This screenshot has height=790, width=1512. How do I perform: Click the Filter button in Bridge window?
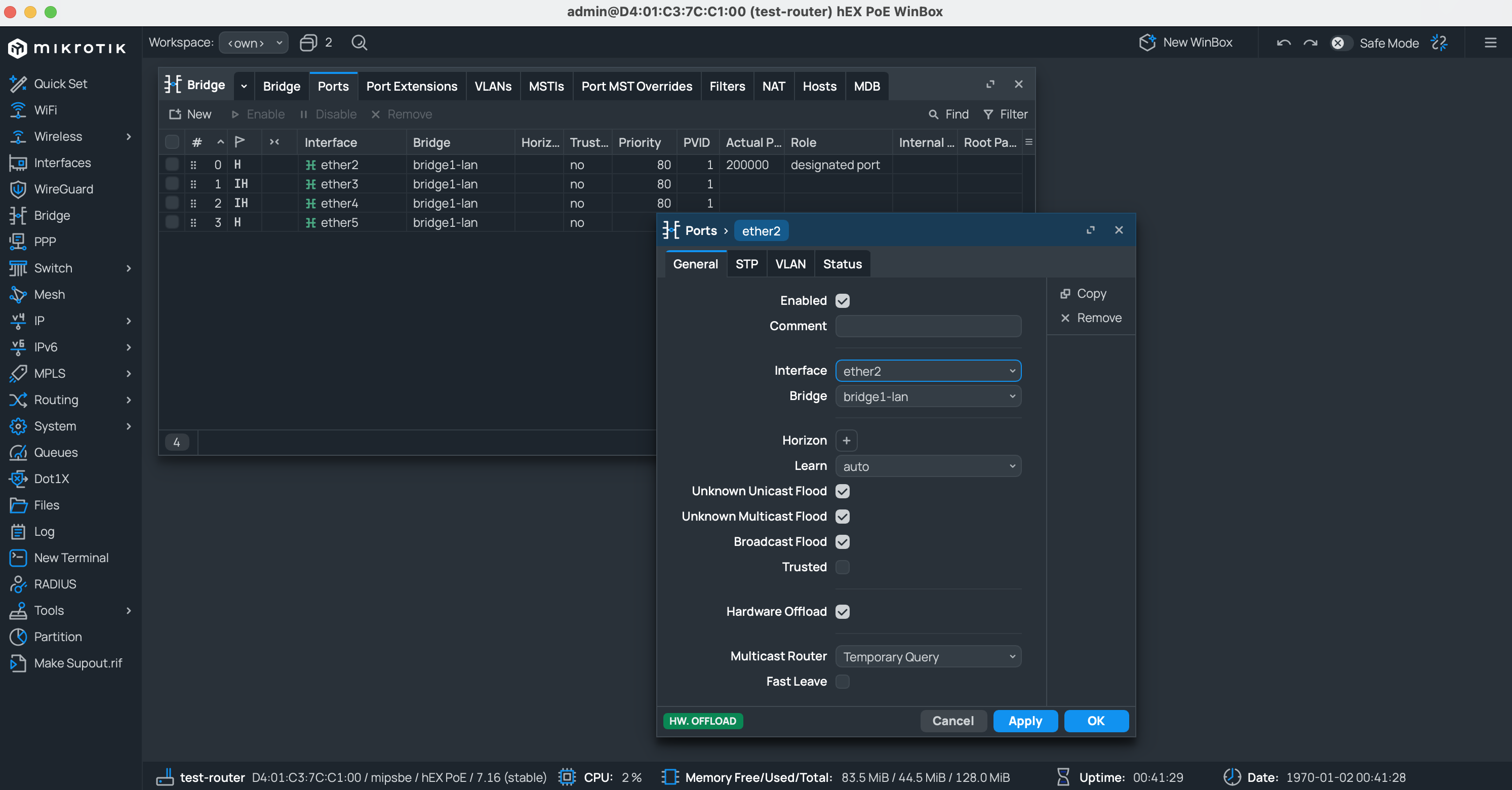1006,114
